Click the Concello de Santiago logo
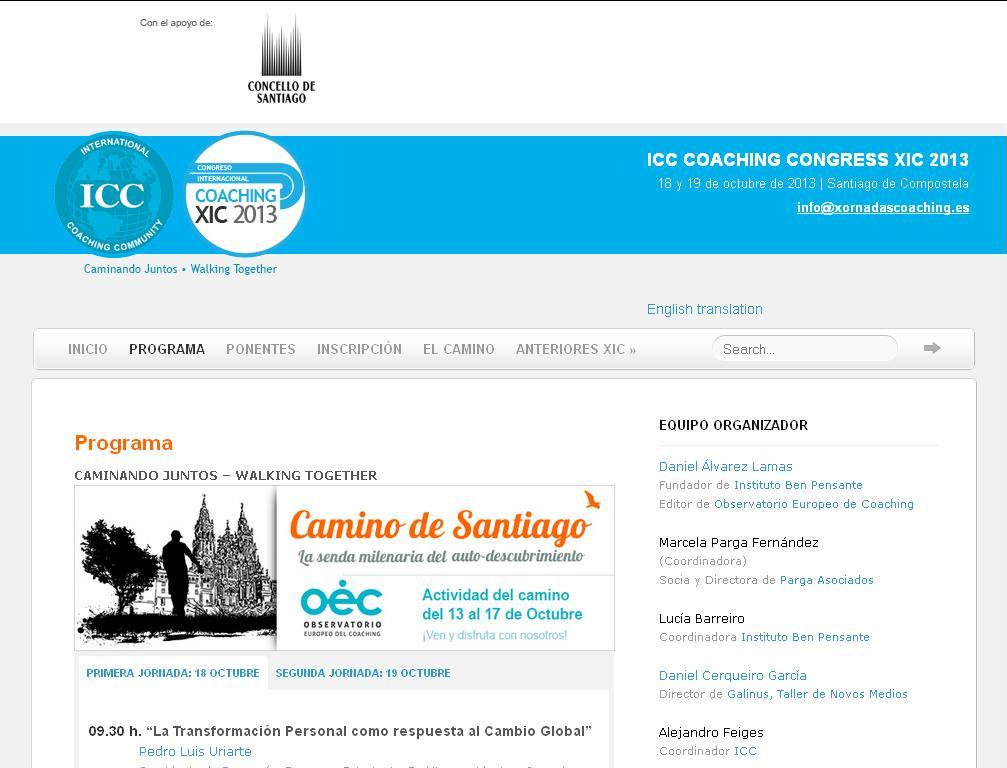Screen dimensions: 1007x768 point(281,59)
